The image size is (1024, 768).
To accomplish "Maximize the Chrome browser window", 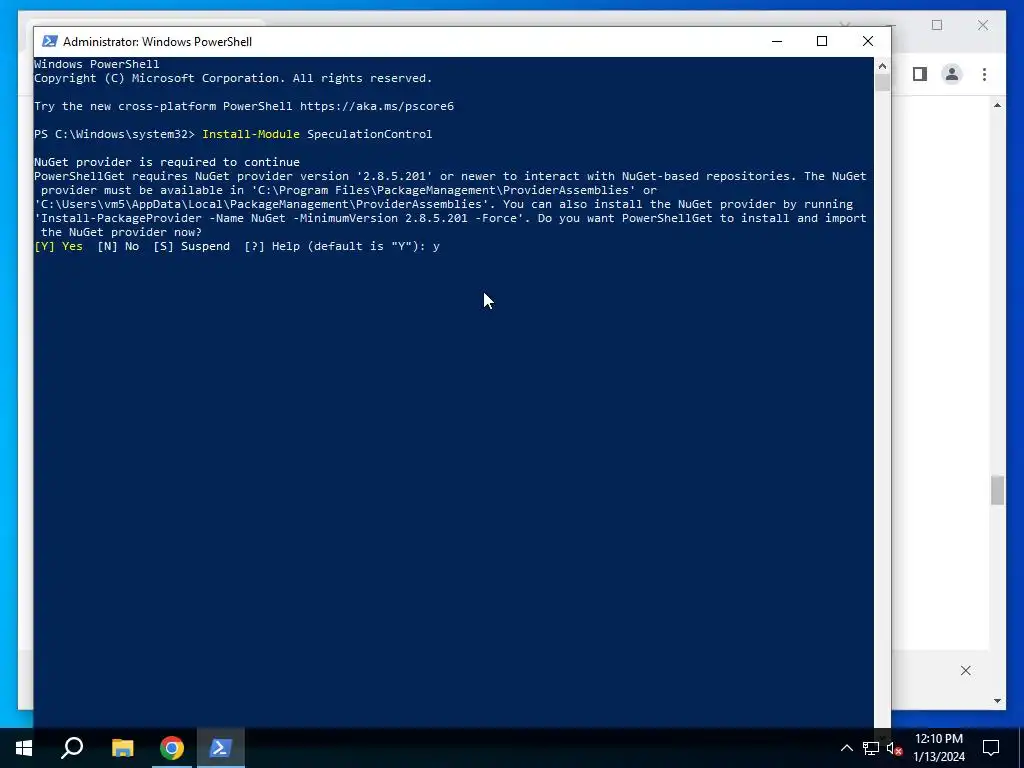I will (937, 25).
